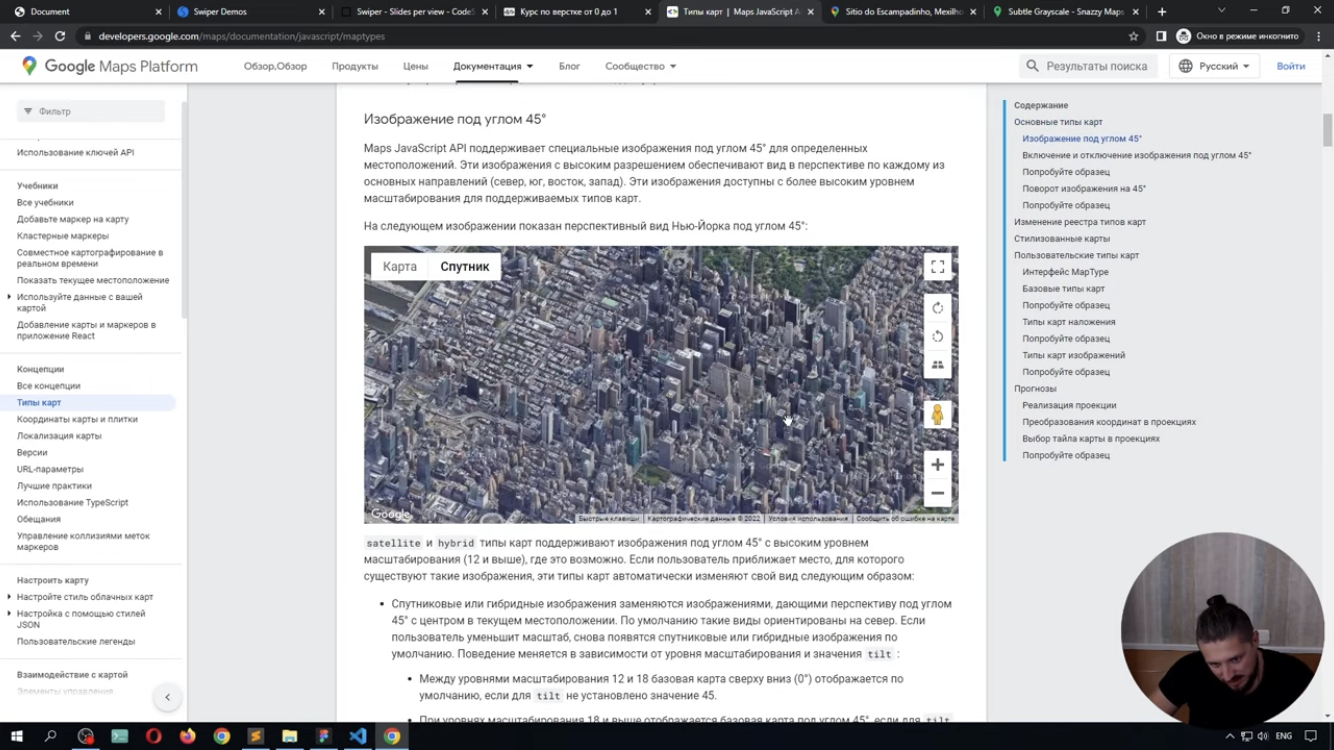Zoom out of the map with minus
Viewport: 1334px width, 750px height.
click(x=937, y=493)
